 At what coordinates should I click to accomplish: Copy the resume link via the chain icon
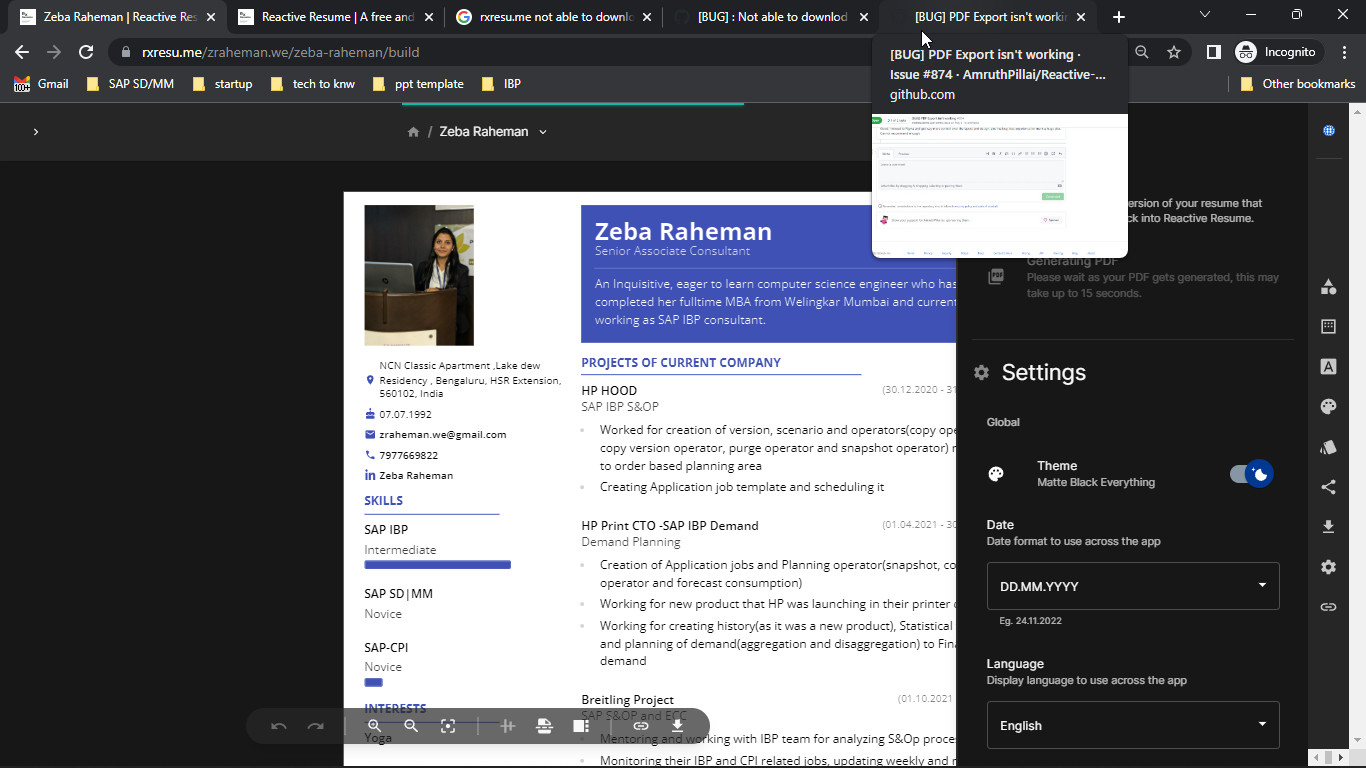(640, 727)
